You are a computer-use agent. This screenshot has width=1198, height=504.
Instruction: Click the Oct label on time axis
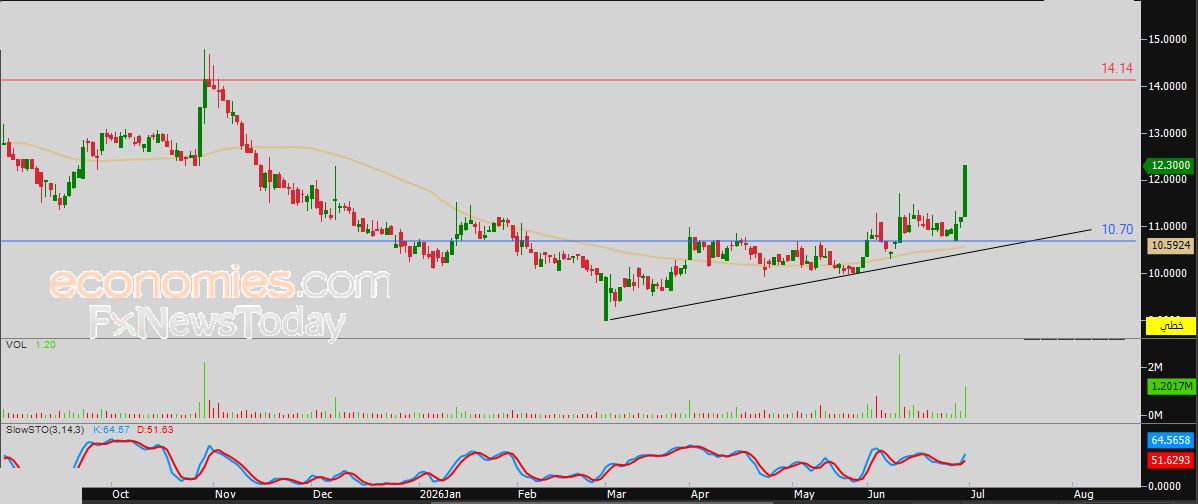[120, 494]
